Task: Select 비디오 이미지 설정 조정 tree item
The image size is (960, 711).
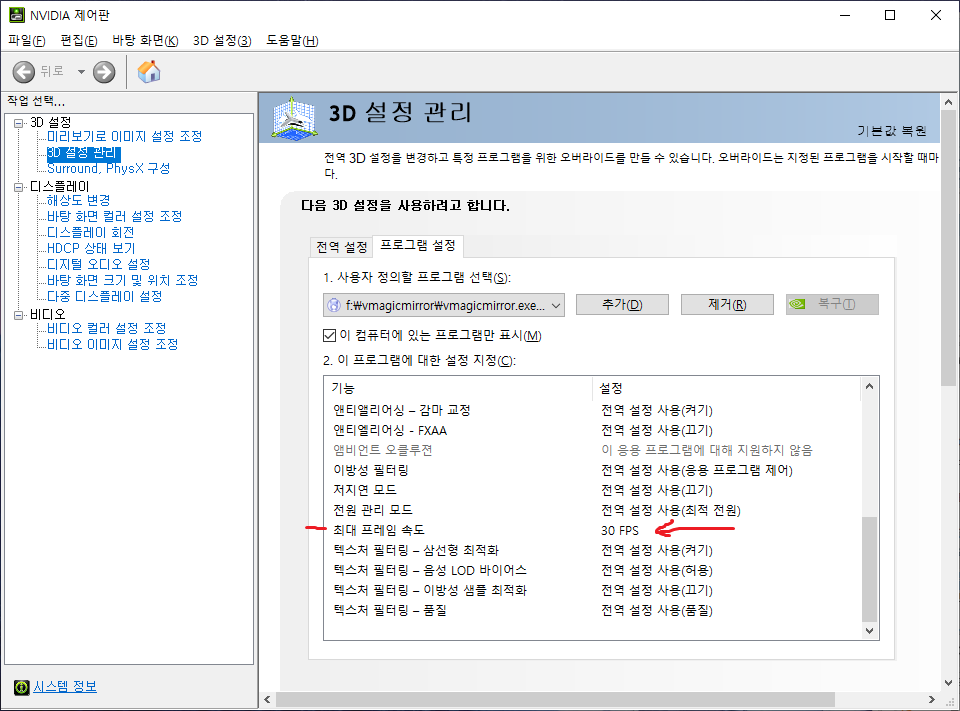Action: (x=113, y=344)
